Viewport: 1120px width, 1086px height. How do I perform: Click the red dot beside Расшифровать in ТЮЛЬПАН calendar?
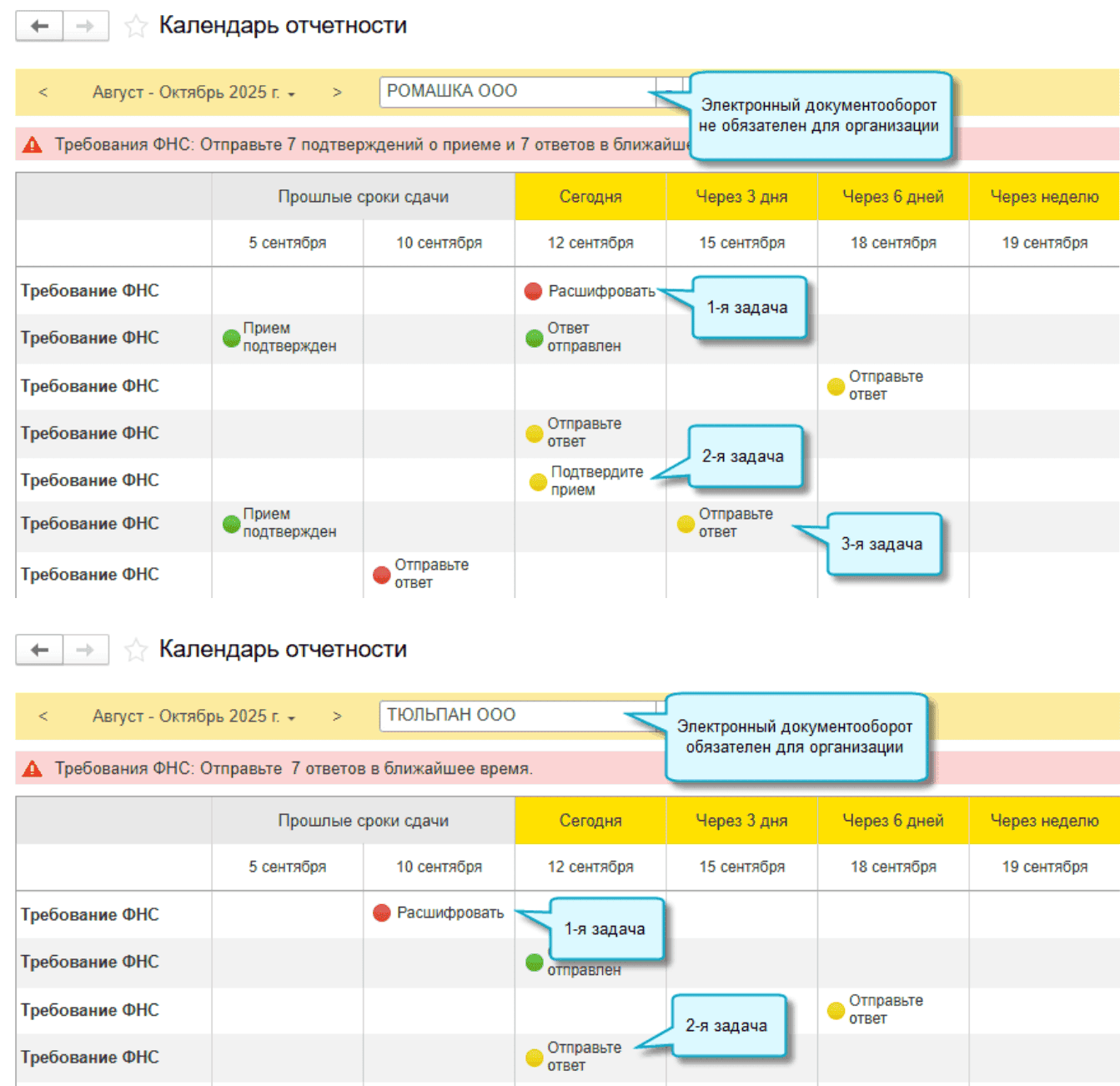[382, 913]
